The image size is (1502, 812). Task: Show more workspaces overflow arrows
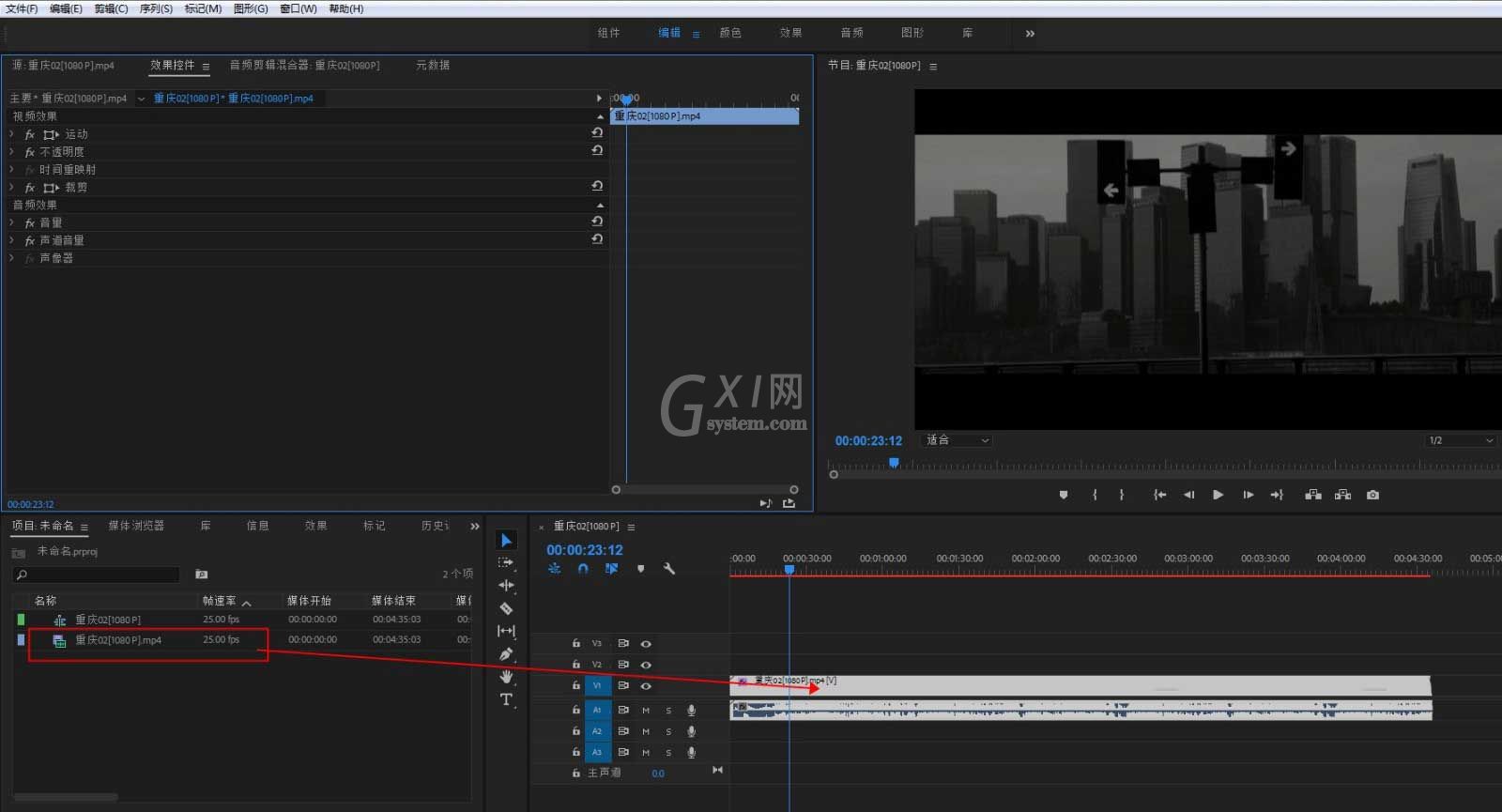click(1030, 33)
